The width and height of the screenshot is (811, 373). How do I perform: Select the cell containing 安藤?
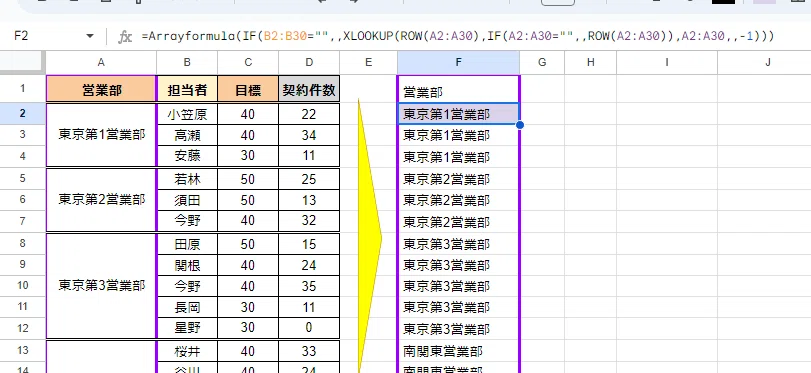click(x=187, y=156)
